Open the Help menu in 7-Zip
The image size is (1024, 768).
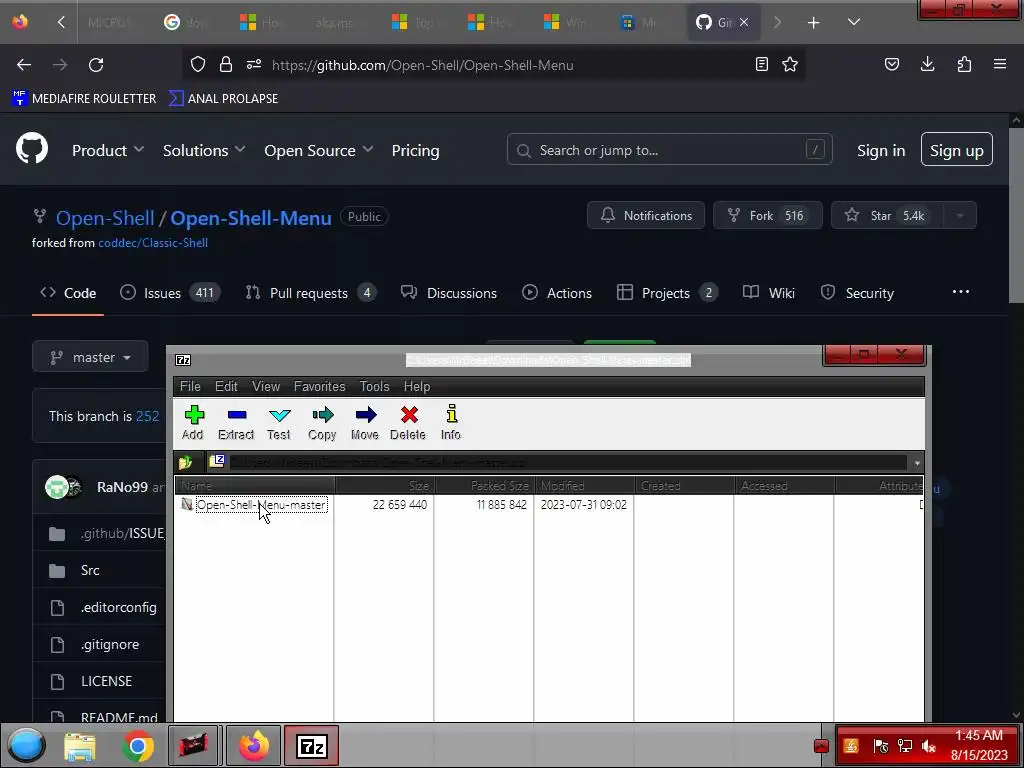click(x=417, y=387)
